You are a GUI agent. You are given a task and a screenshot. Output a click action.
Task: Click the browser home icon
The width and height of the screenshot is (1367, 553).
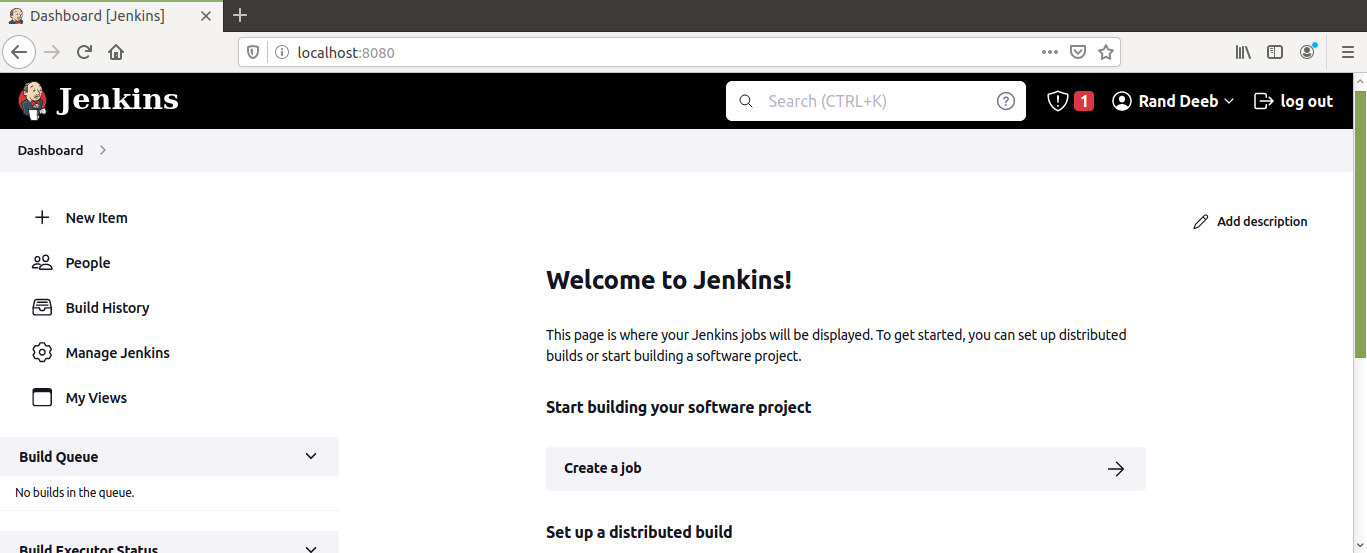pyautogui.click(x=116, y=52)
